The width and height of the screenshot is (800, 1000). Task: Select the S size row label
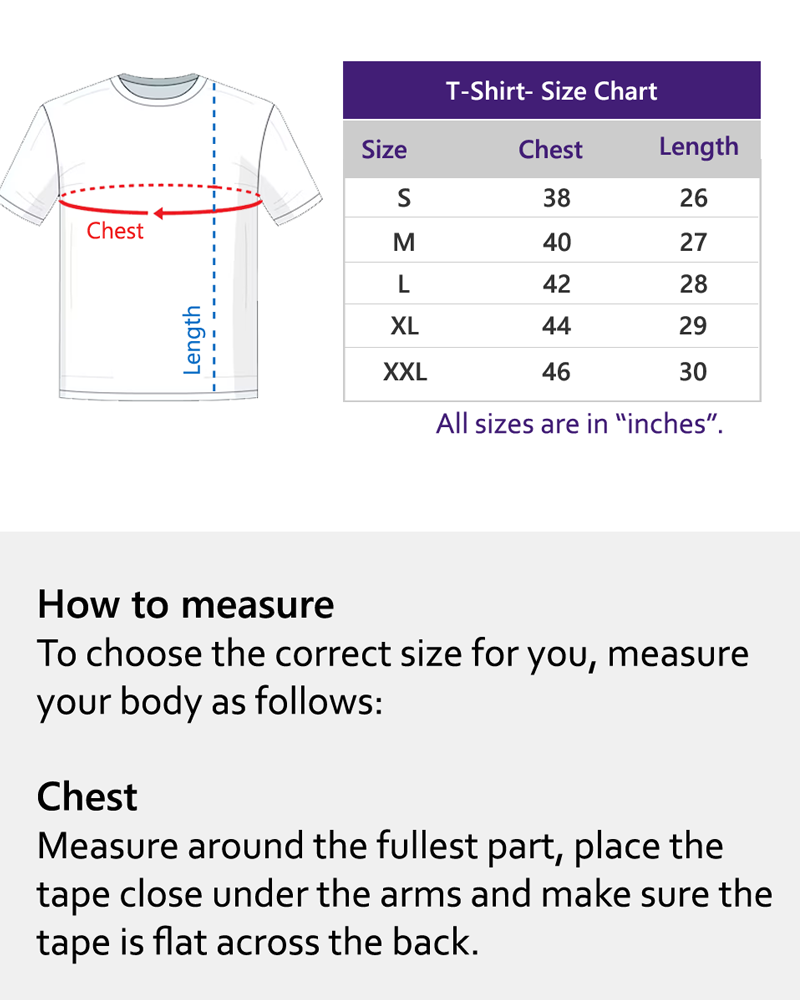pos(404,198)
